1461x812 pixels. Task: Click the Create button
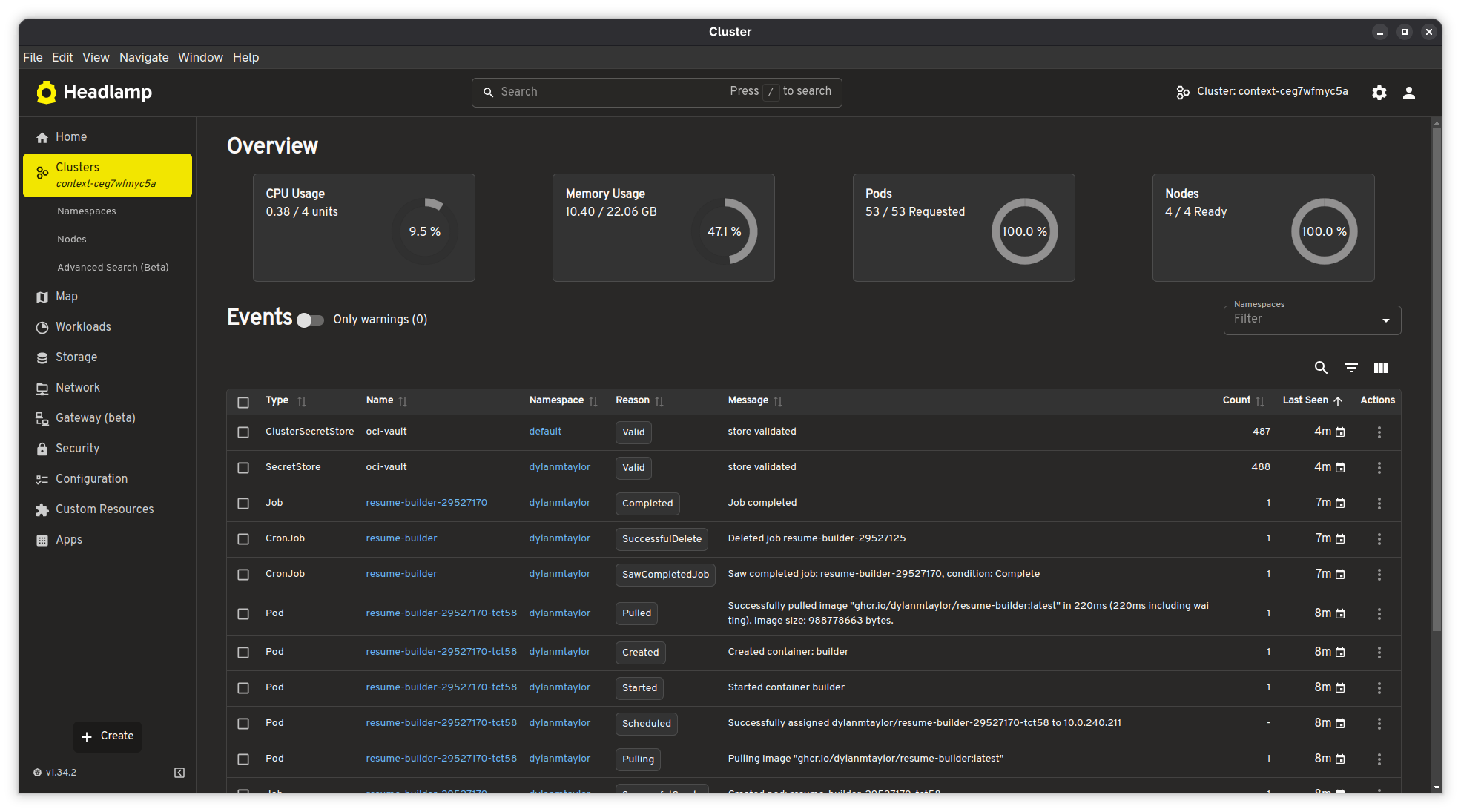[107, 736]
